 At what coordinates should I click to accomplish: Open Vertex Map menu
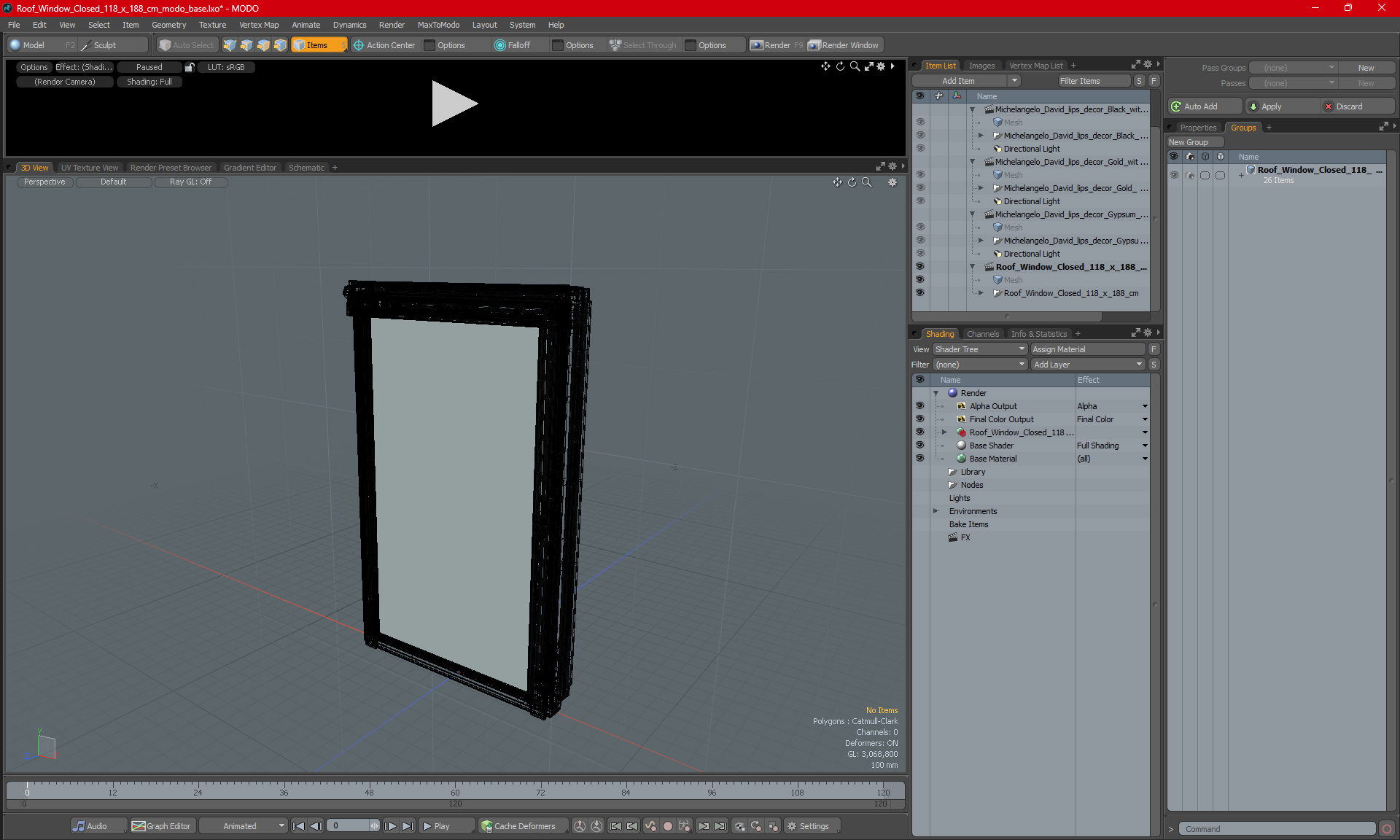[x=259, y=25]
